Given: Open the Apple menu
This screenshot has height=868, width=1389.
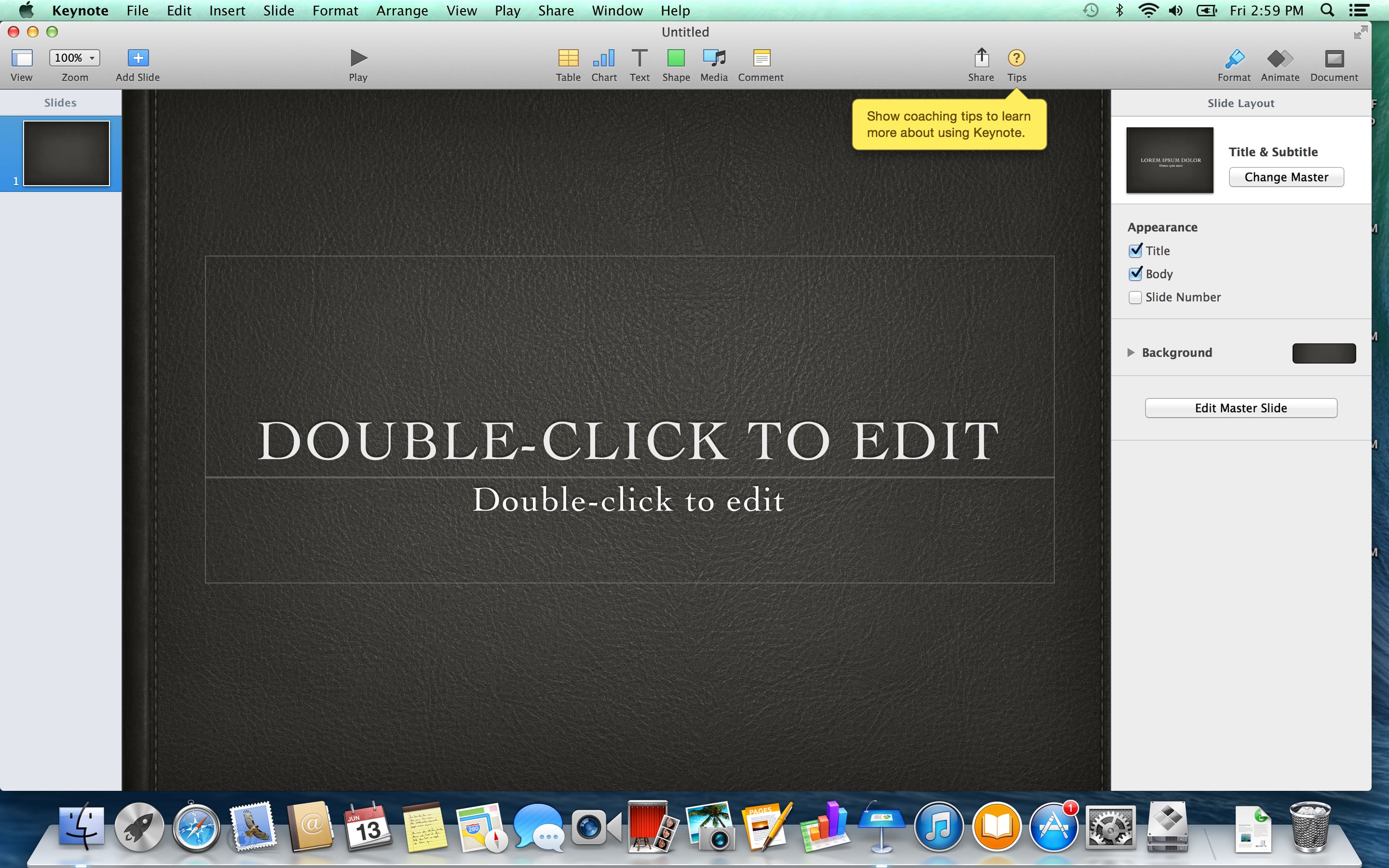Looking at the screenshot, I should click(x=26, y=10).
